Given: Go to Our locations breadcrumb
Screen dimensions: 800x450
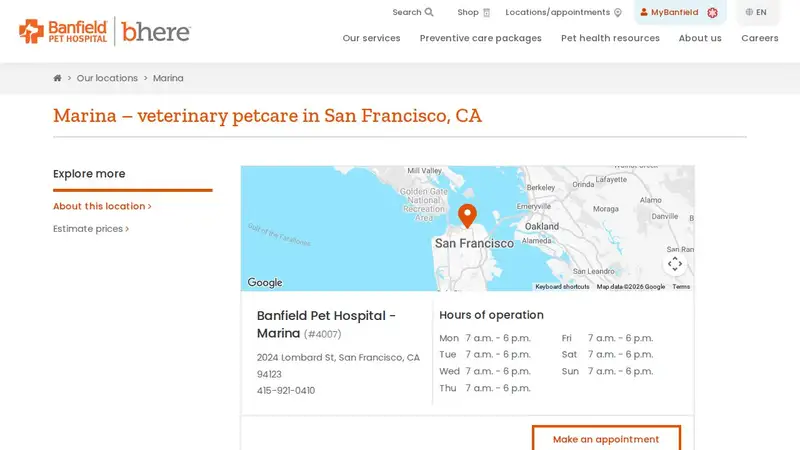Looking at the screenshot, I should tap(107, 78).
